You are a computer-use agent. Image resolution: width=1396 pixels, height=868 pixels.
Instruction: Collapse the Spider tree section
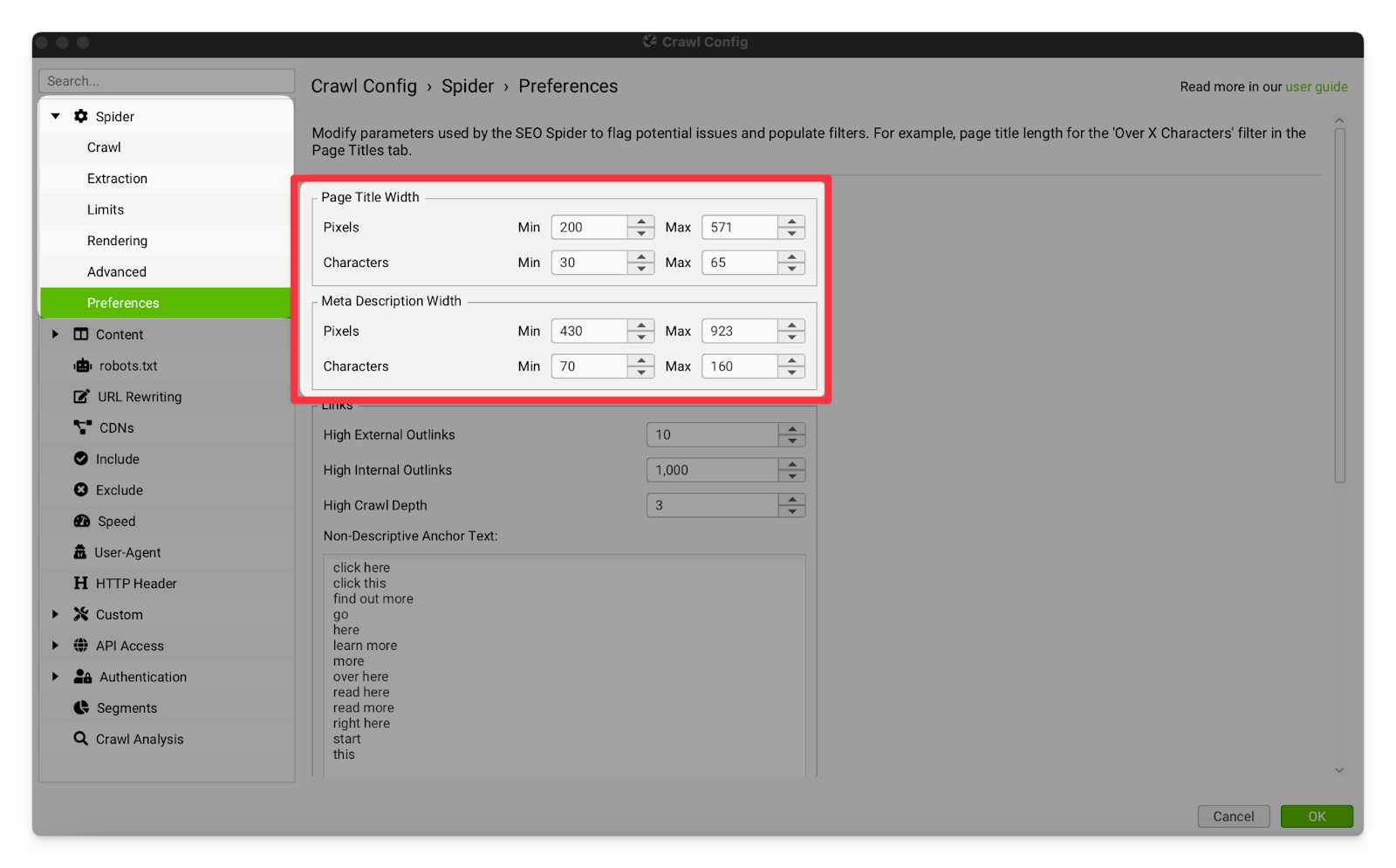(x=56, y=116)
